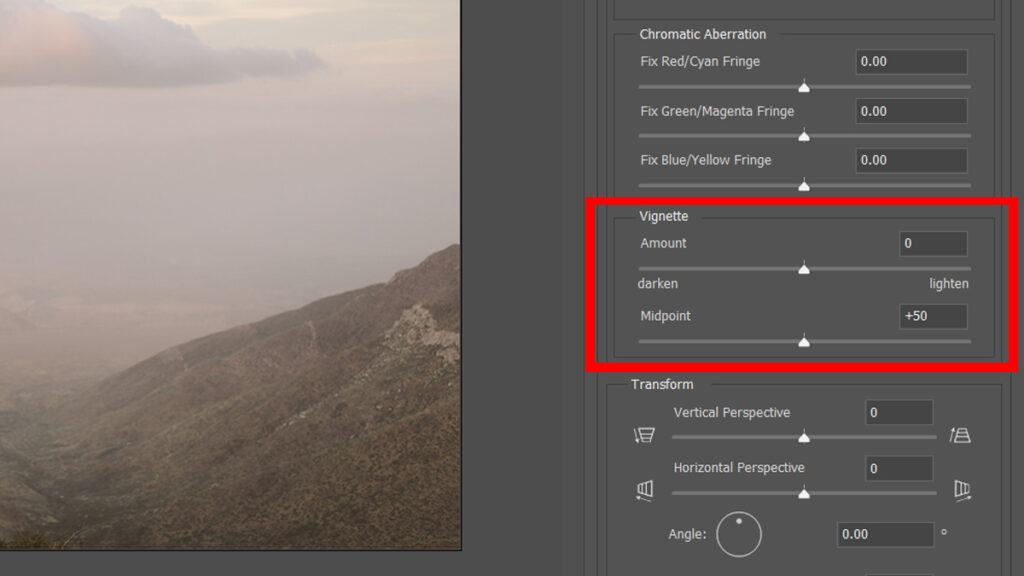Screen dimensions: 1024x576
Task: Click the Fix Green/Magenta Fringe slider handle
Action: pos(804,136)
